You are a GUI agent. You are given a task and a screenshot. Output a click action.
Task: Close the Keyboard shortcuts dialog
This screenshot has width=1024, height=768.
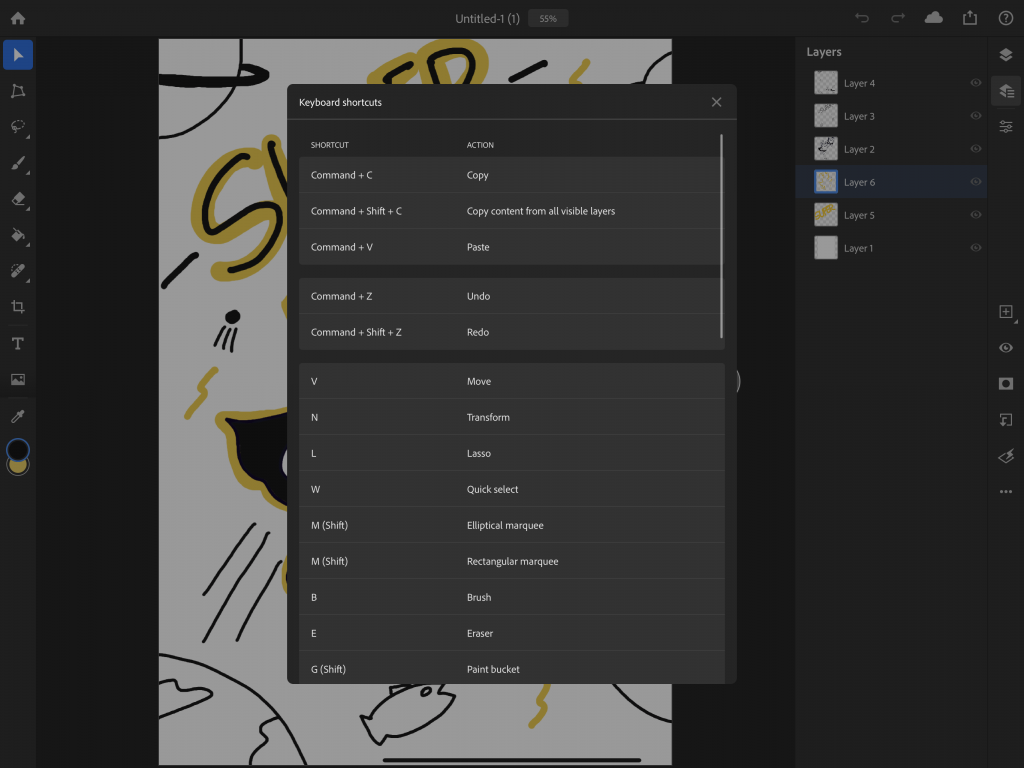coord(716,102)
